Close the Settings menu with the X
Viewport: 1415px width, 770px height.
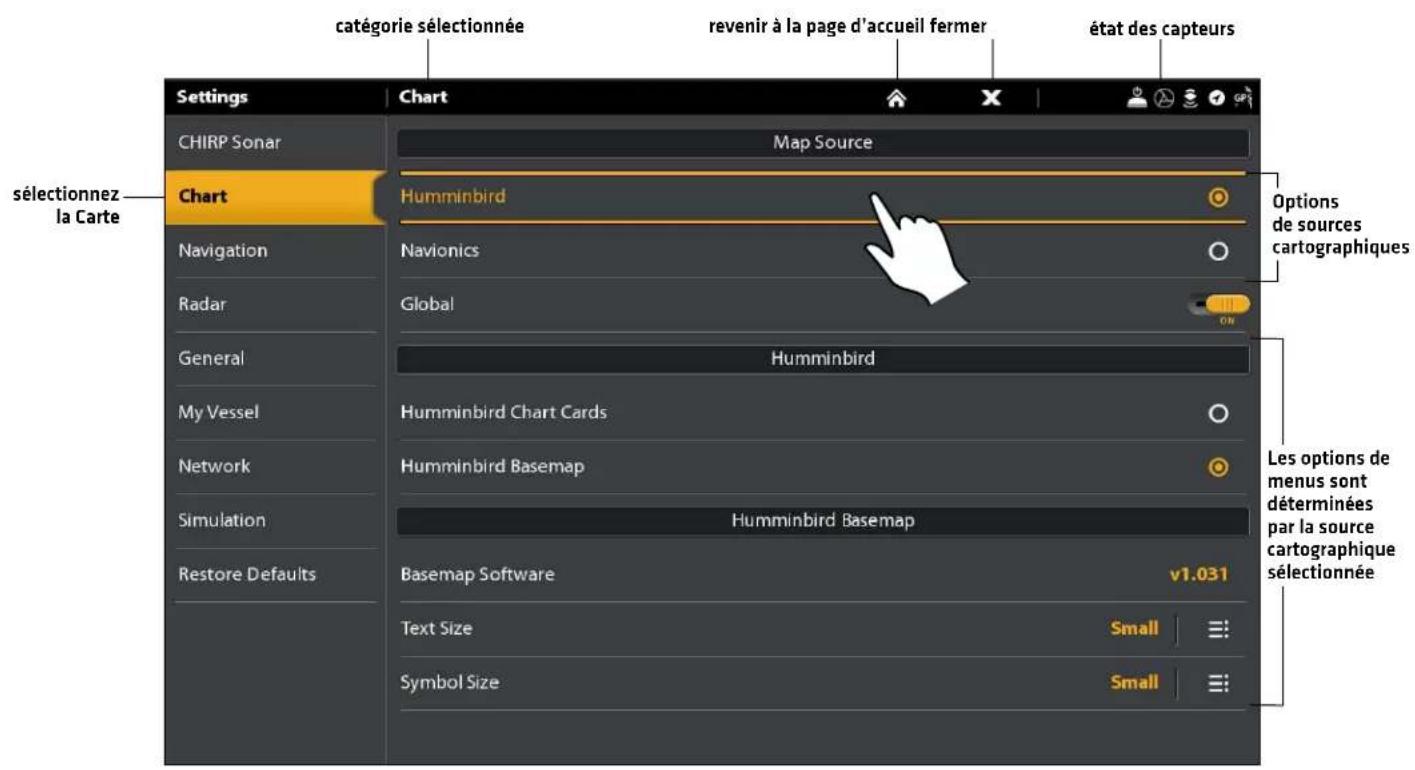tap(992, 98)
